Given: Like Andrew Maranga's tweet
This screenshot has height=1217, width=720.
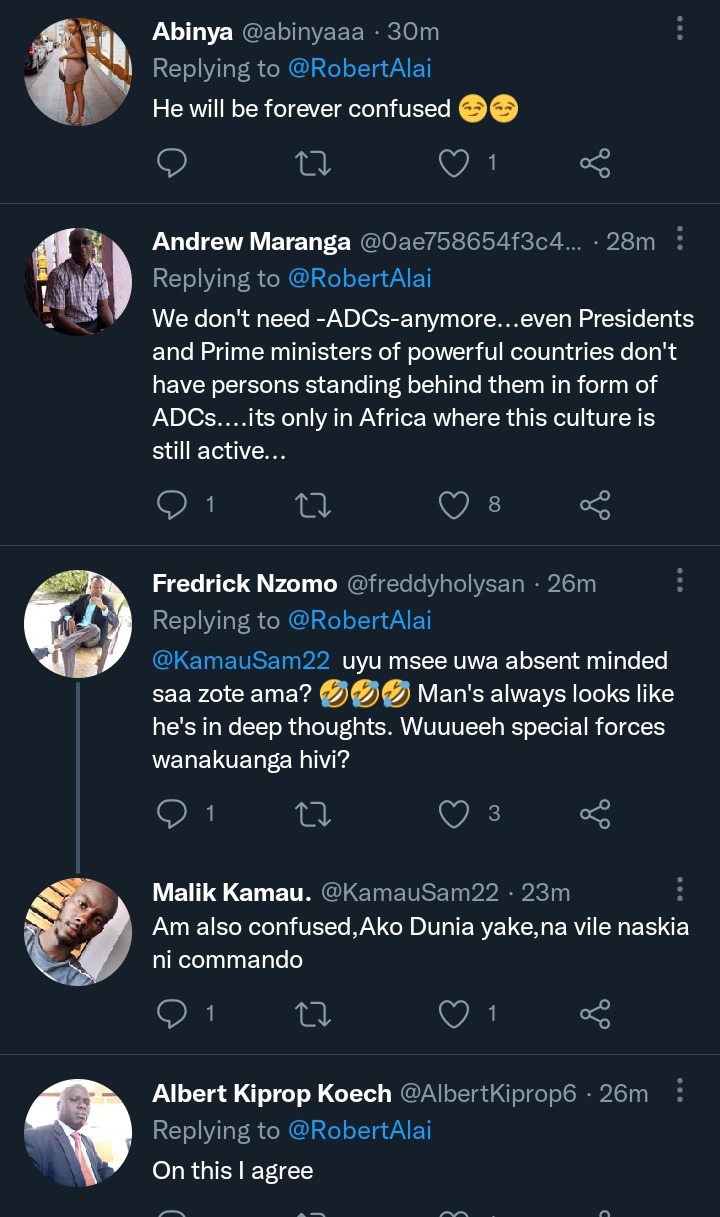Looking at the screenshot, I should (454, 505).
